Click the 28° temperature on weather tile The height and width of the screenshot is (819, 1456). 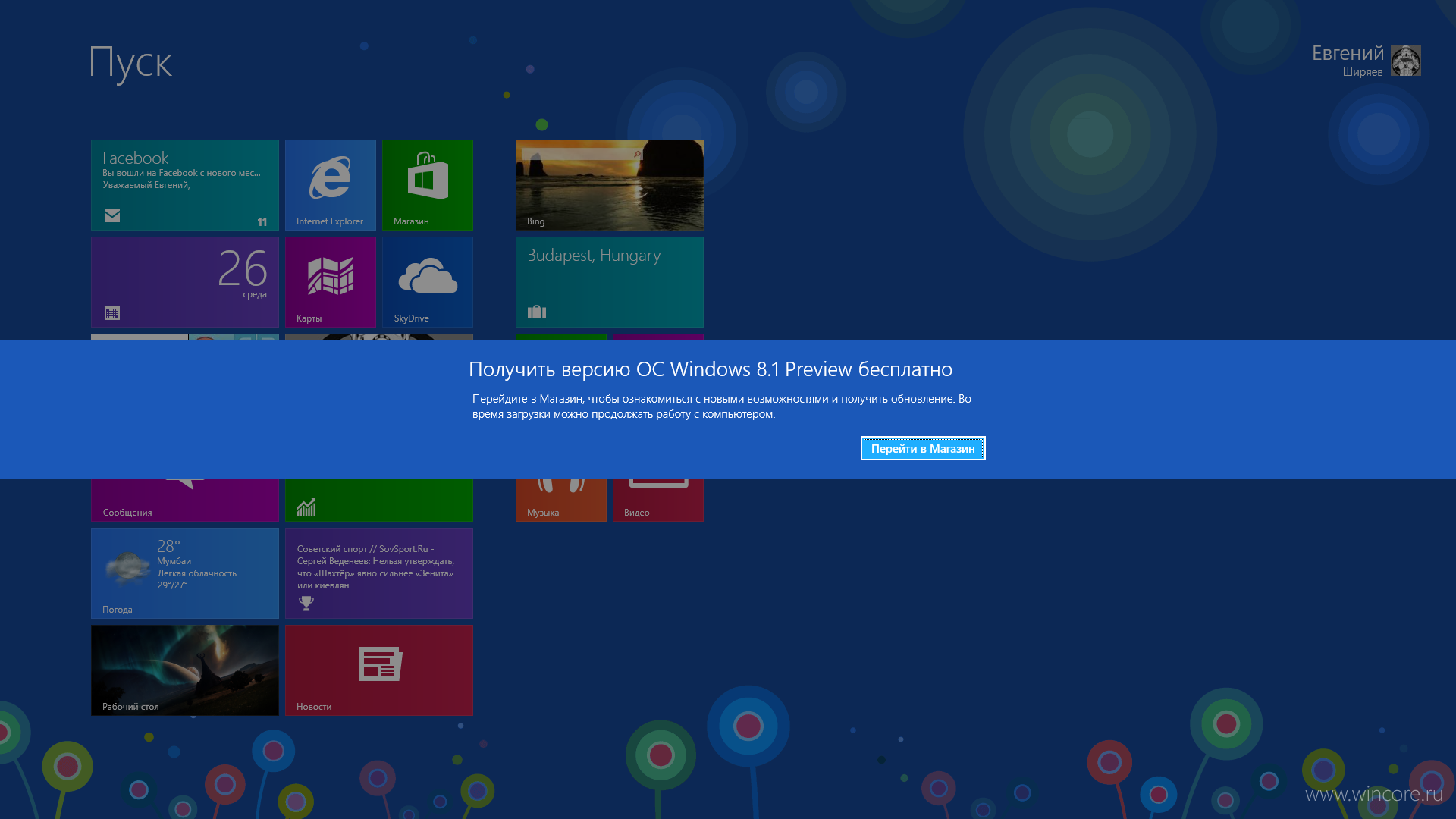click(168, 547)
